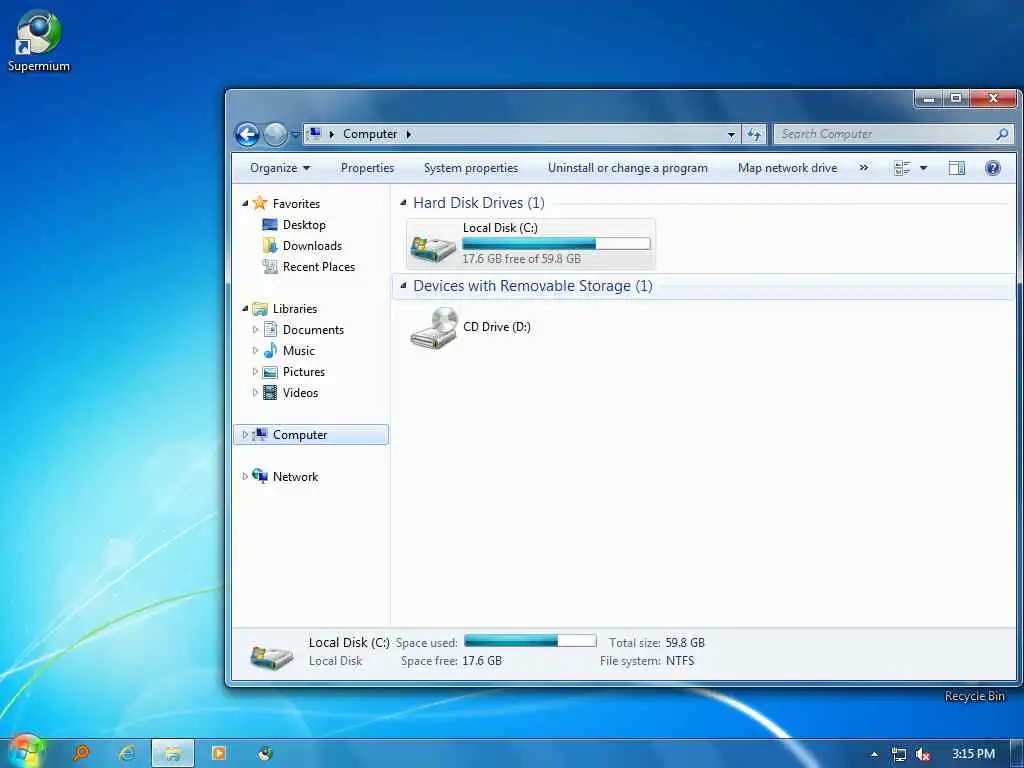
Task: Click the Videos film icon
Action: [270, 392]
